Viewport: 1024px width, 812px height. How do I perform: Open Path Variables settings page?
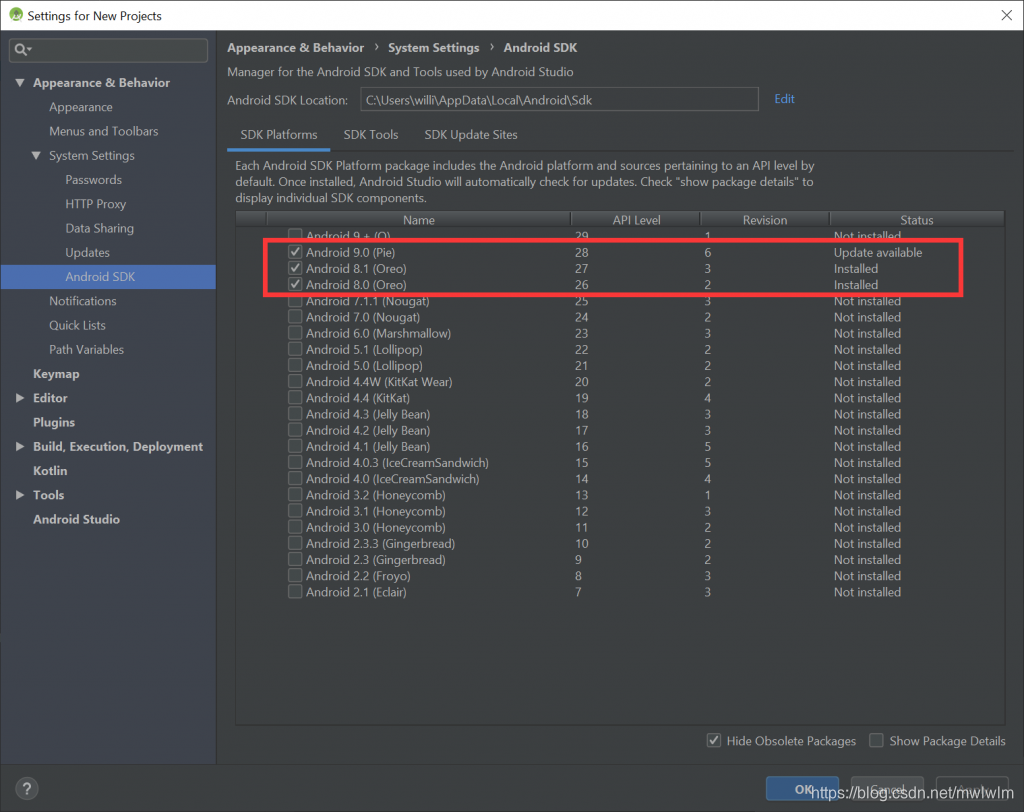pos(86,349)
